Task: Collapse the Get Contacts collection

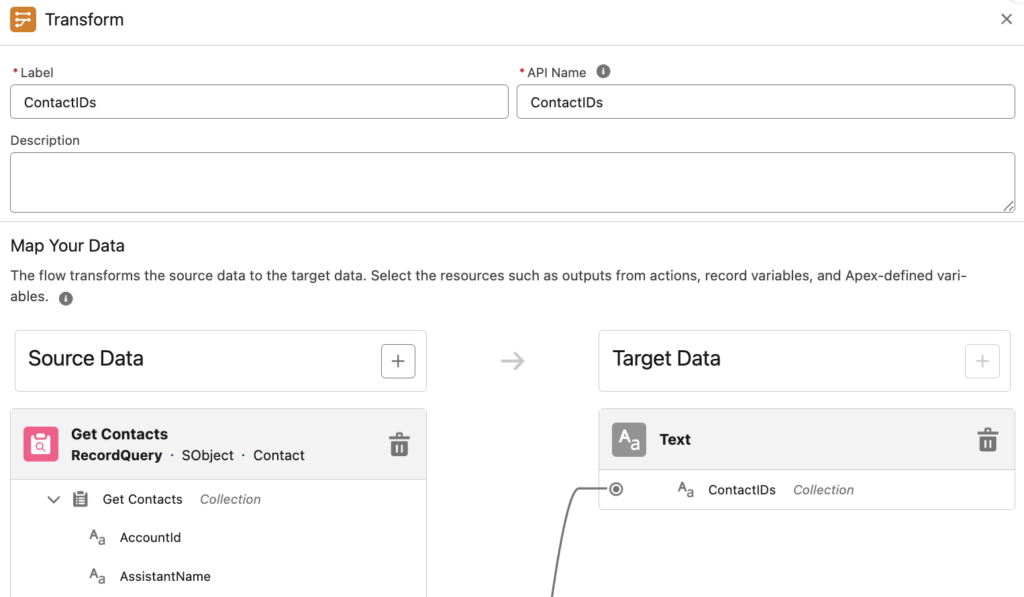Action: pyautogui.click(x=54, y=500)
